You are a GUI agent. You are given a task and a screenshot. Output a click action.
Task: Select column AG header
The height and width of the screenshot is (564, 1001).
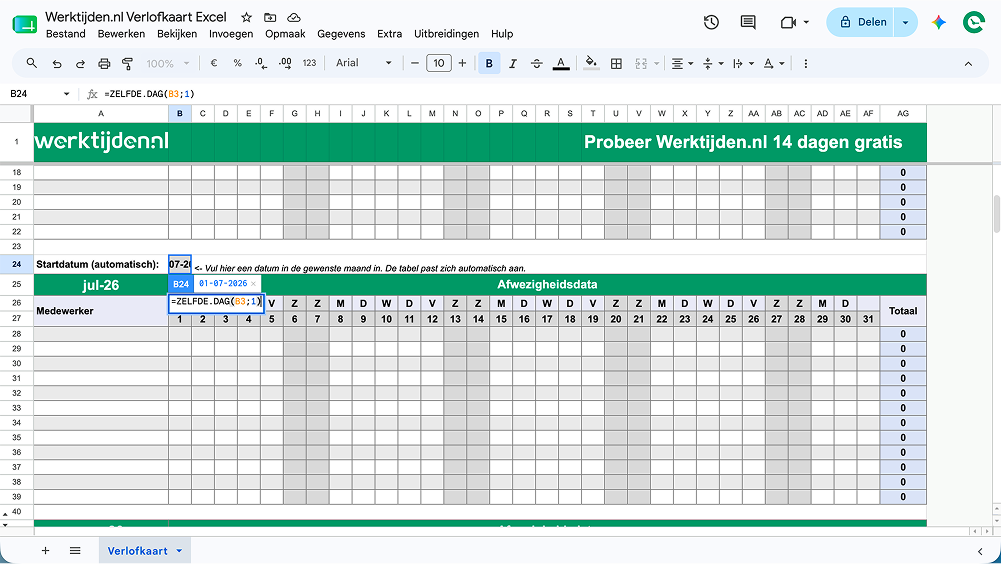point(903,114)
